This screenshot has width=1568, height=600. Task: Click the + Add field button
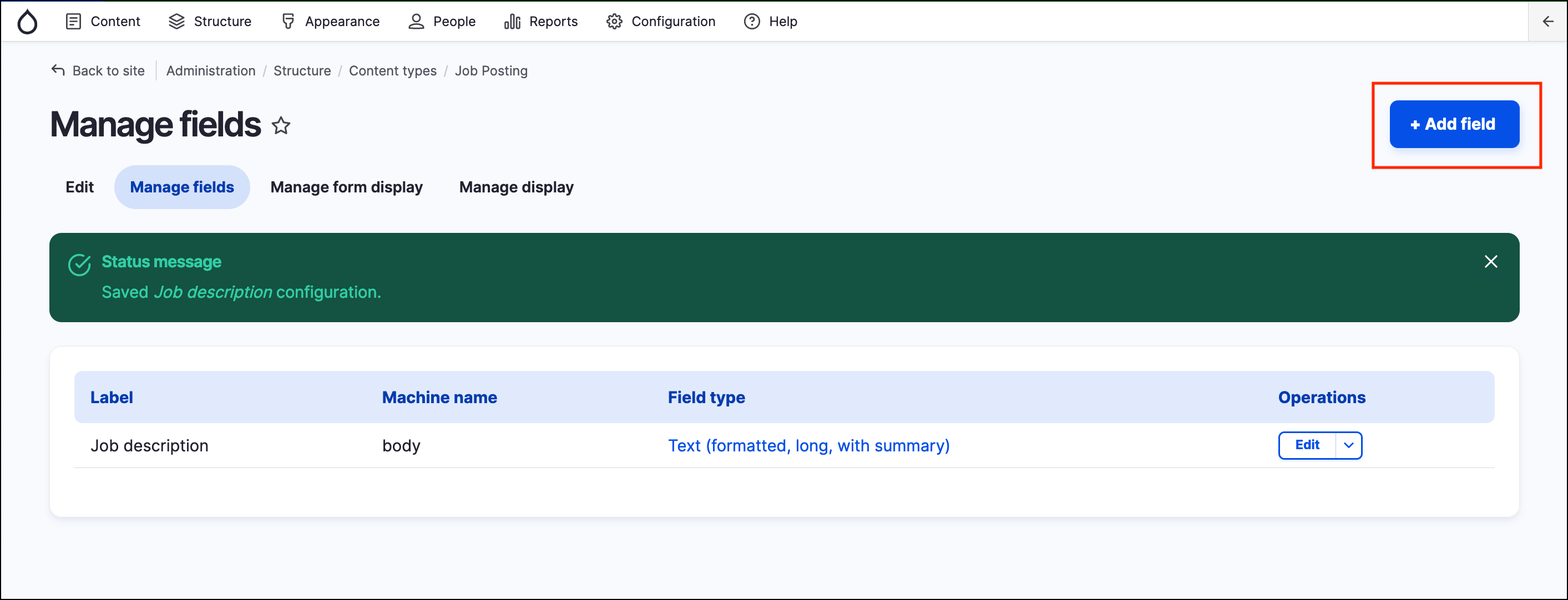pyautogui.click(x=1454, y=124)
